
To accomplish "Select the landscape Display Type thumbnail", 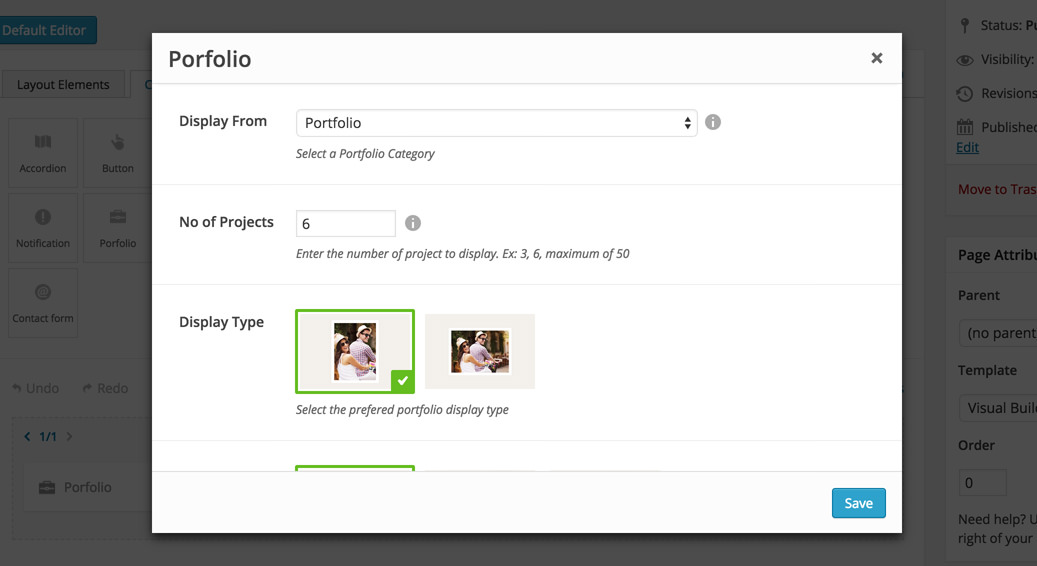I will (479, 351).
